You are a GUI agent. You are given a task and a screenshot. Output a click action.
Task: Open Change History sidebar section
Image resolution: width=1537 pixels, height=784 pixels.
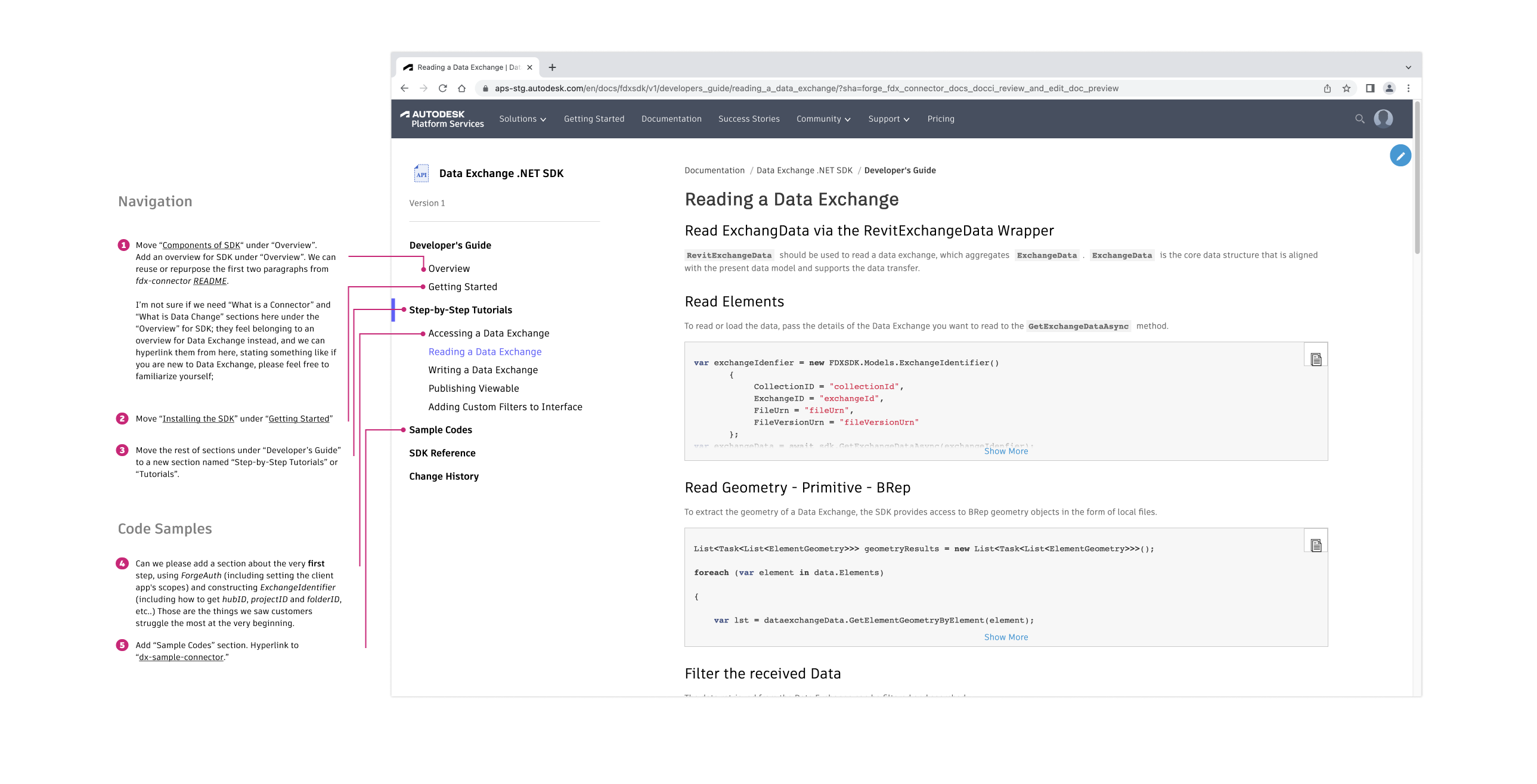[x=444, y=477]
